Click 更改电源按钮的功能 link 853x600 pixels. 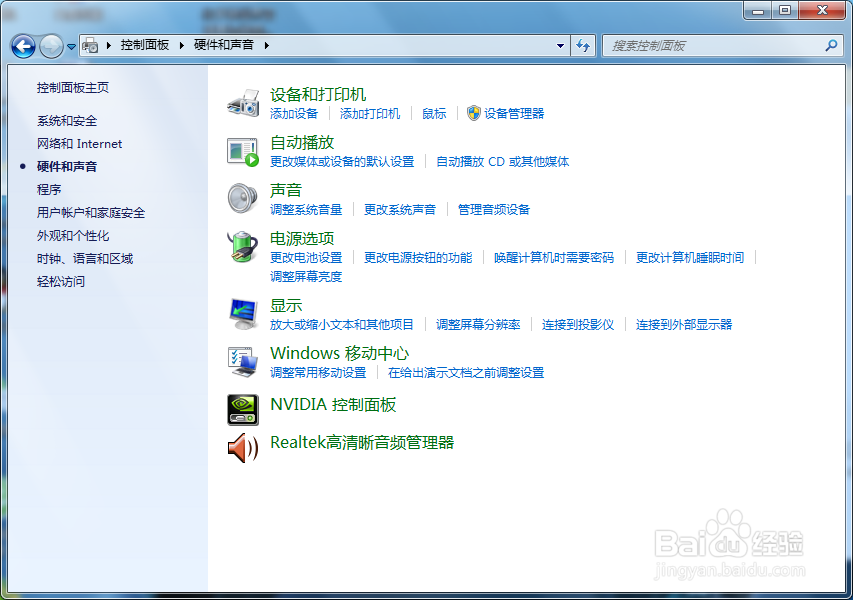[x=419, y=257]
